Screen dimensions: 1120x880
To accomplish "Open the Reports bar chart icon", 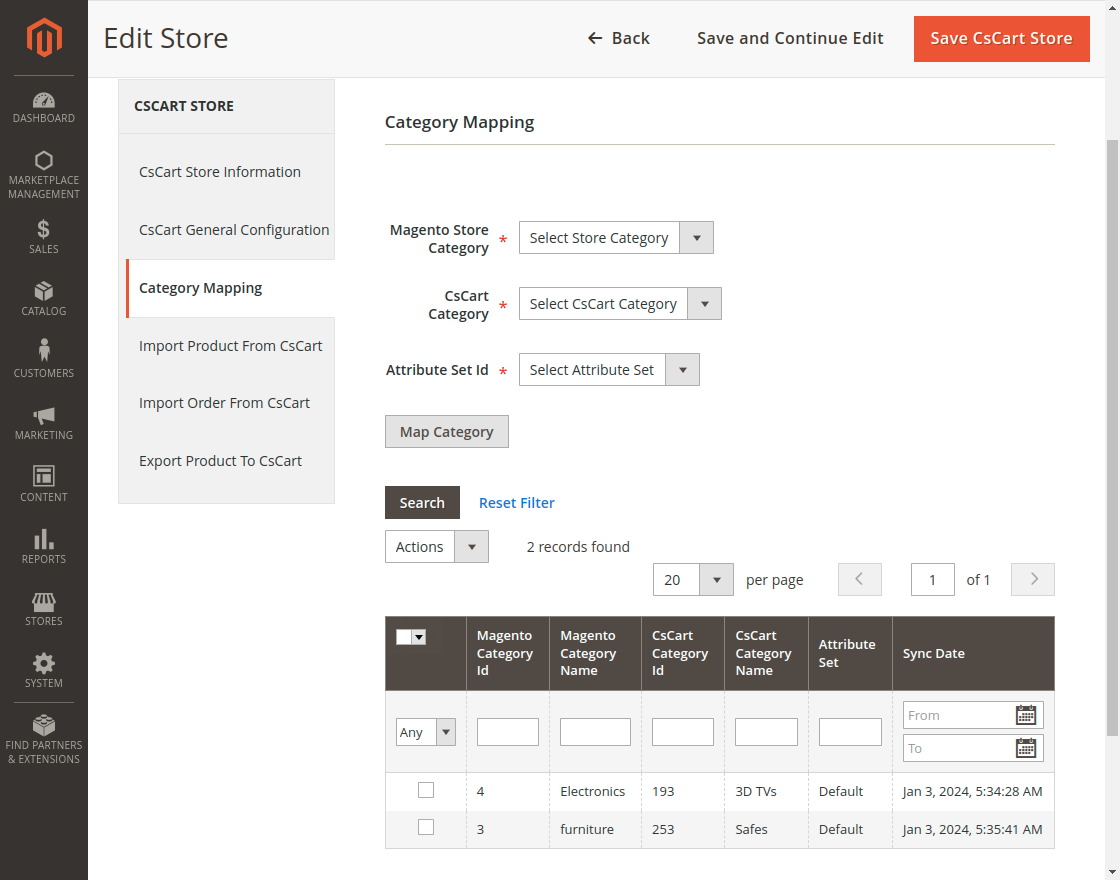I will [44, 540].
